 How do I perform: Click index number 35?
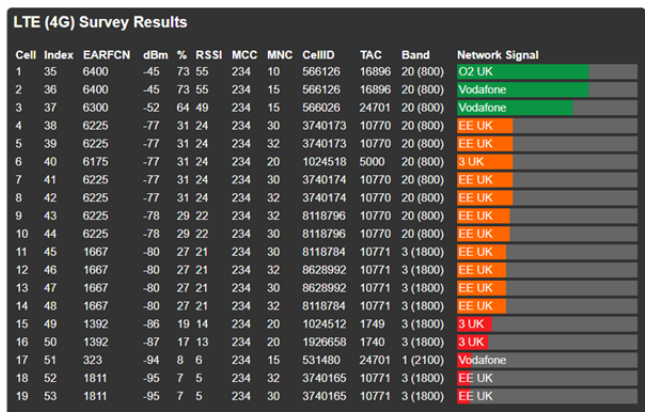(50, 72)
